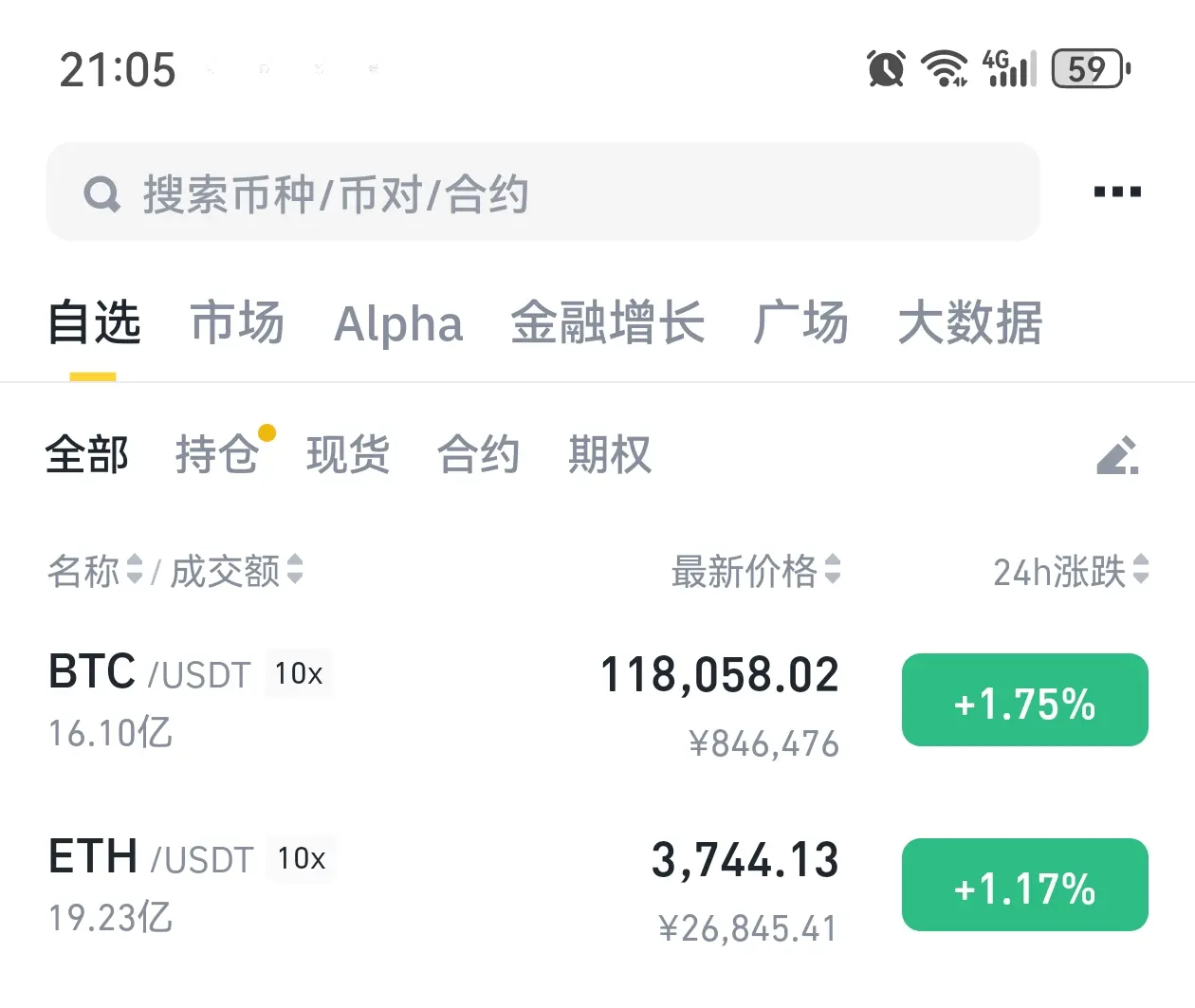The width and height of the screenshot is (1195, 1008).
Task: Focus the 搜索币种/币对/合约 search field
Action: [543, 192]
